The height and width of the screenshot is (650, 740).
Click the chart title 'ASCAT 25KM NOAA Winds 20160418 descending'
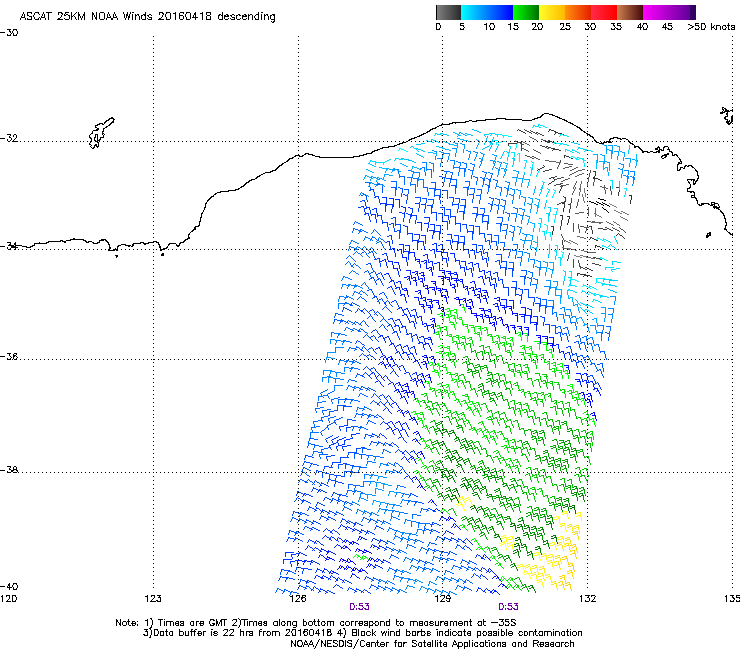[147, 16]
